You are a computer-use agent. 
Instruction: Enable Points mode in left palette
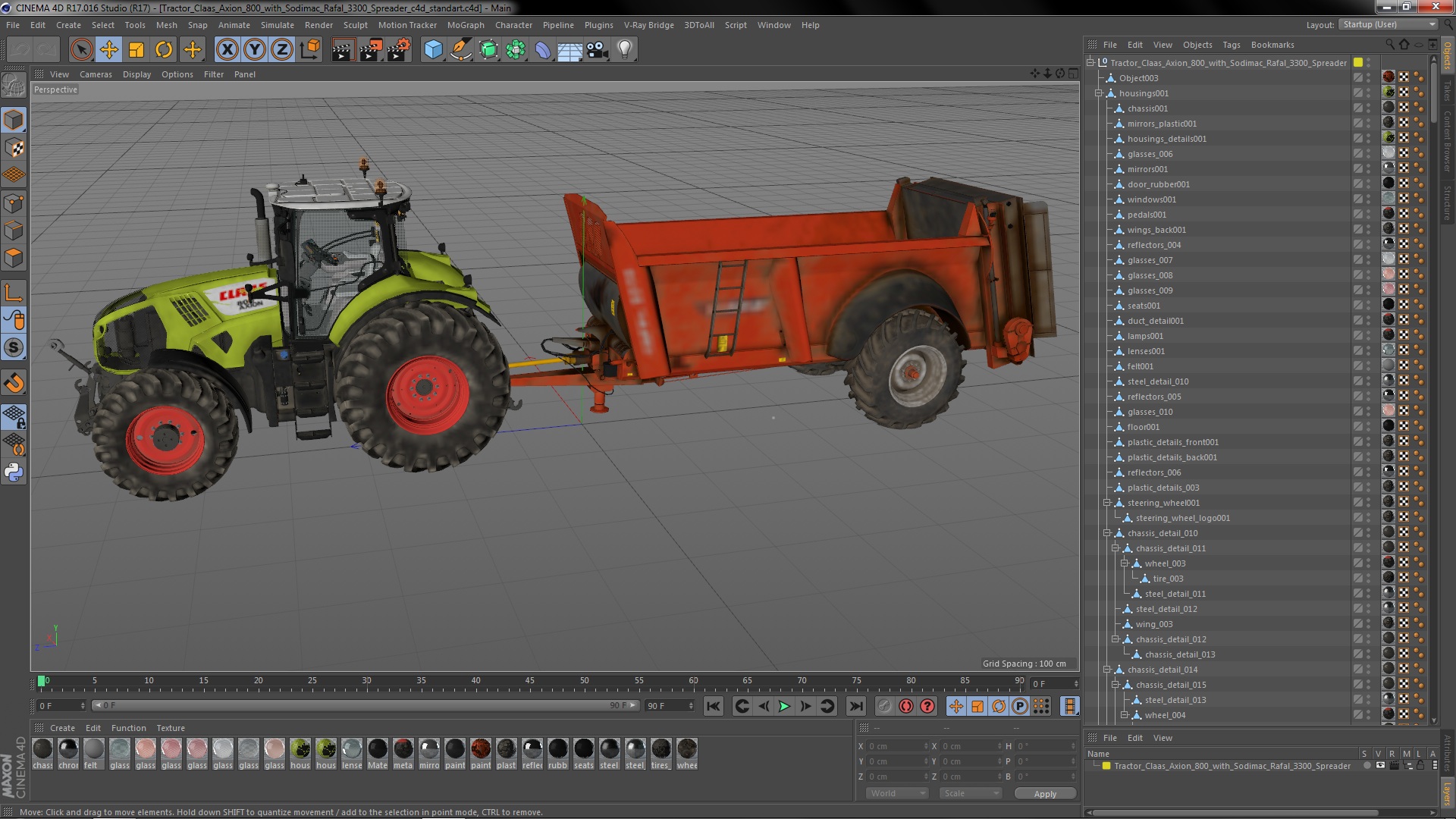(14, 203)
